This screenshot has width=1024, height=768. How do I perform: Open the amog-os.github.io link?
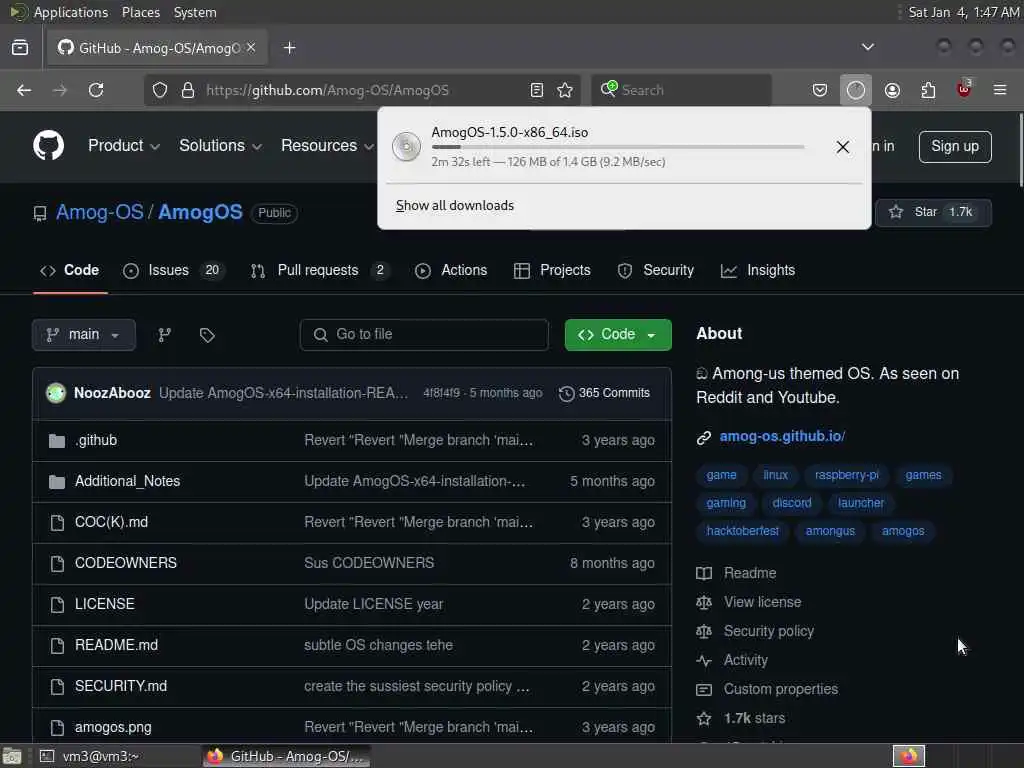tap(782, 436)
